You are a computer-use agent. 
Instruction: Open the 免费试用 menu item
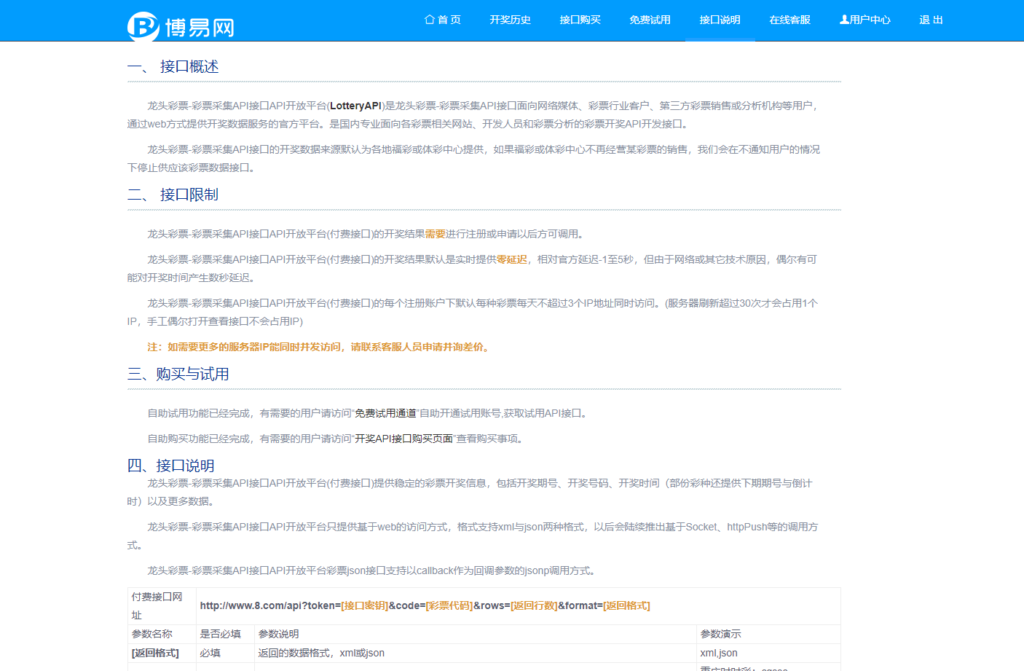click(x=650, y=19)
